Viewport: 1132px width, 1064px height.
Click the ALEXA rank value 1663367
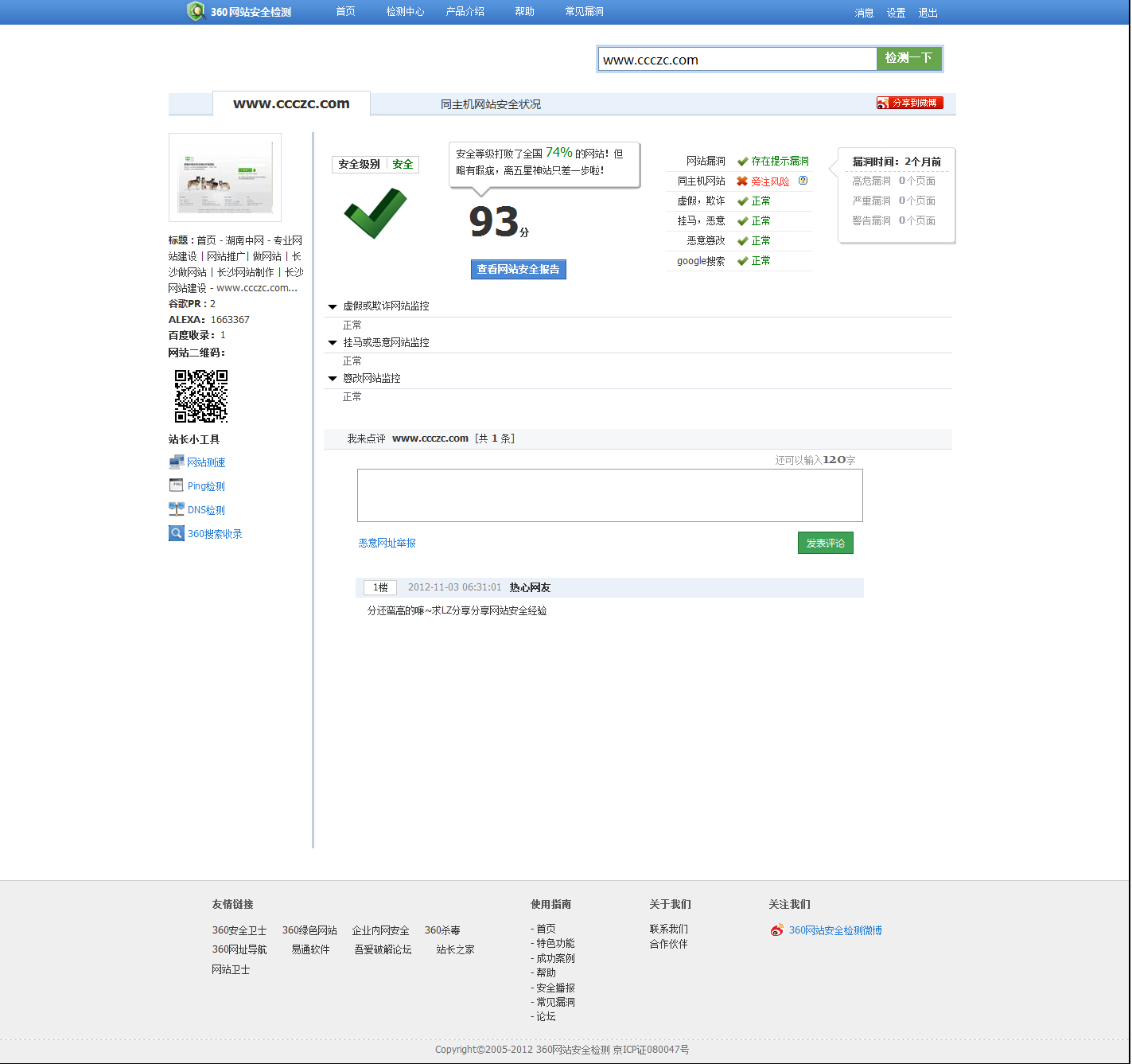click(230, 320)
